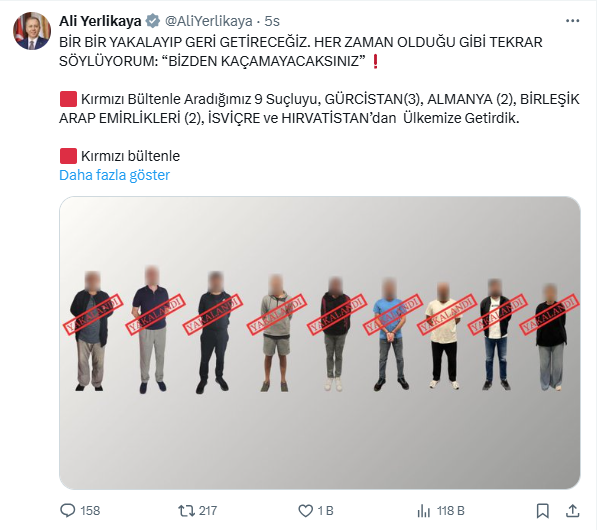The width and height of the screenshot is (611, 530).
Task: Open the 5s timestamp permalink
Action: pos(272,21)
